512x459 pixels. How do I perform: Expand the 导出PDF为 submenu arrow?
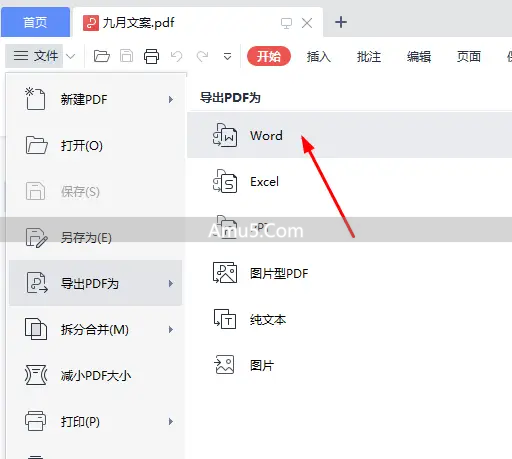pyautogui.click(x=171, y=284)
